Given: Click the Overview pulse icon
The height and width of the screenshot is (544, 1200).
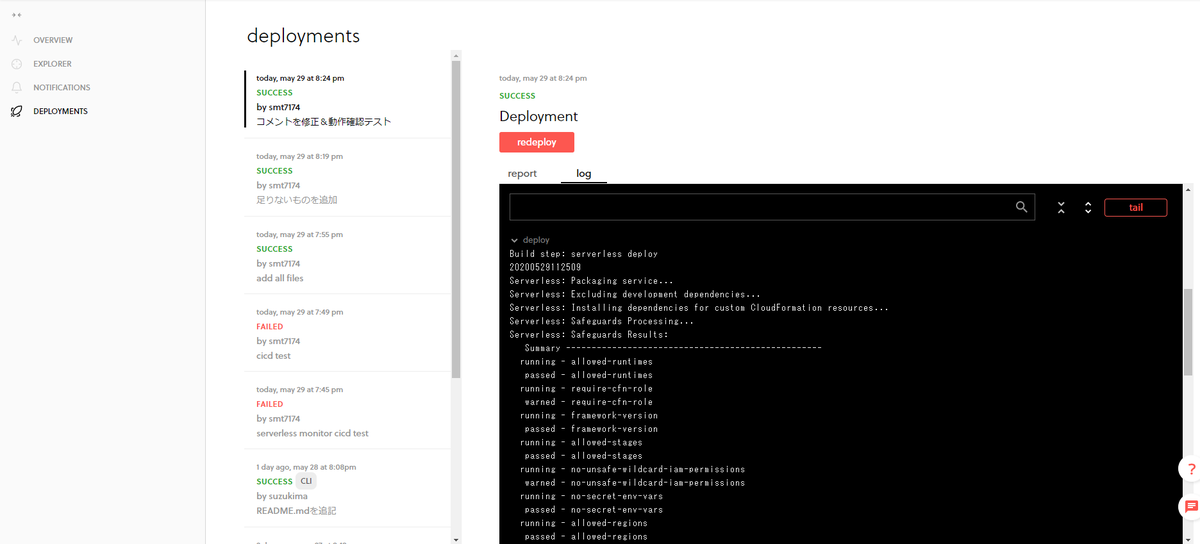Looking at the screenshot, I should [x=17, y=40].
